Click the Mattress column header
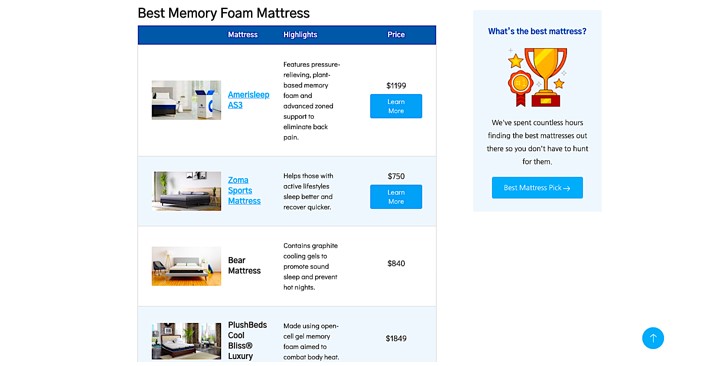Viewport: 722px width, 366px height. [x=243, y=35]
